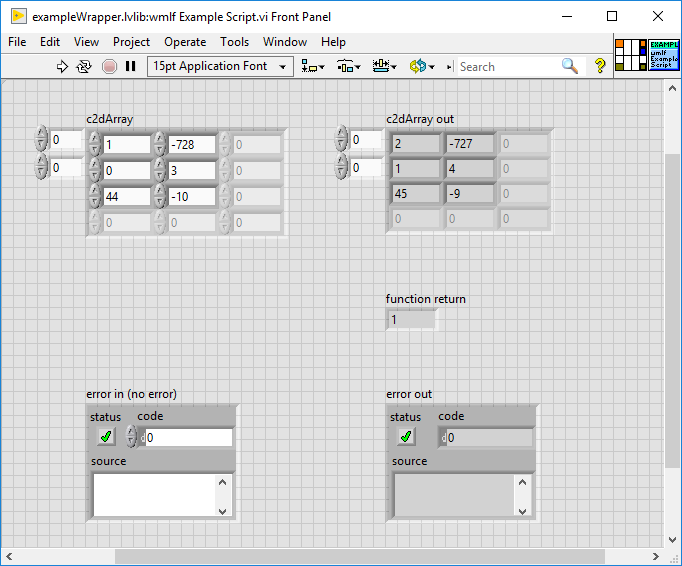Image resolution: width=682 pixels, height=566 pixels.
Task: Click the function return indicator
Action: (x=411, y=320)
